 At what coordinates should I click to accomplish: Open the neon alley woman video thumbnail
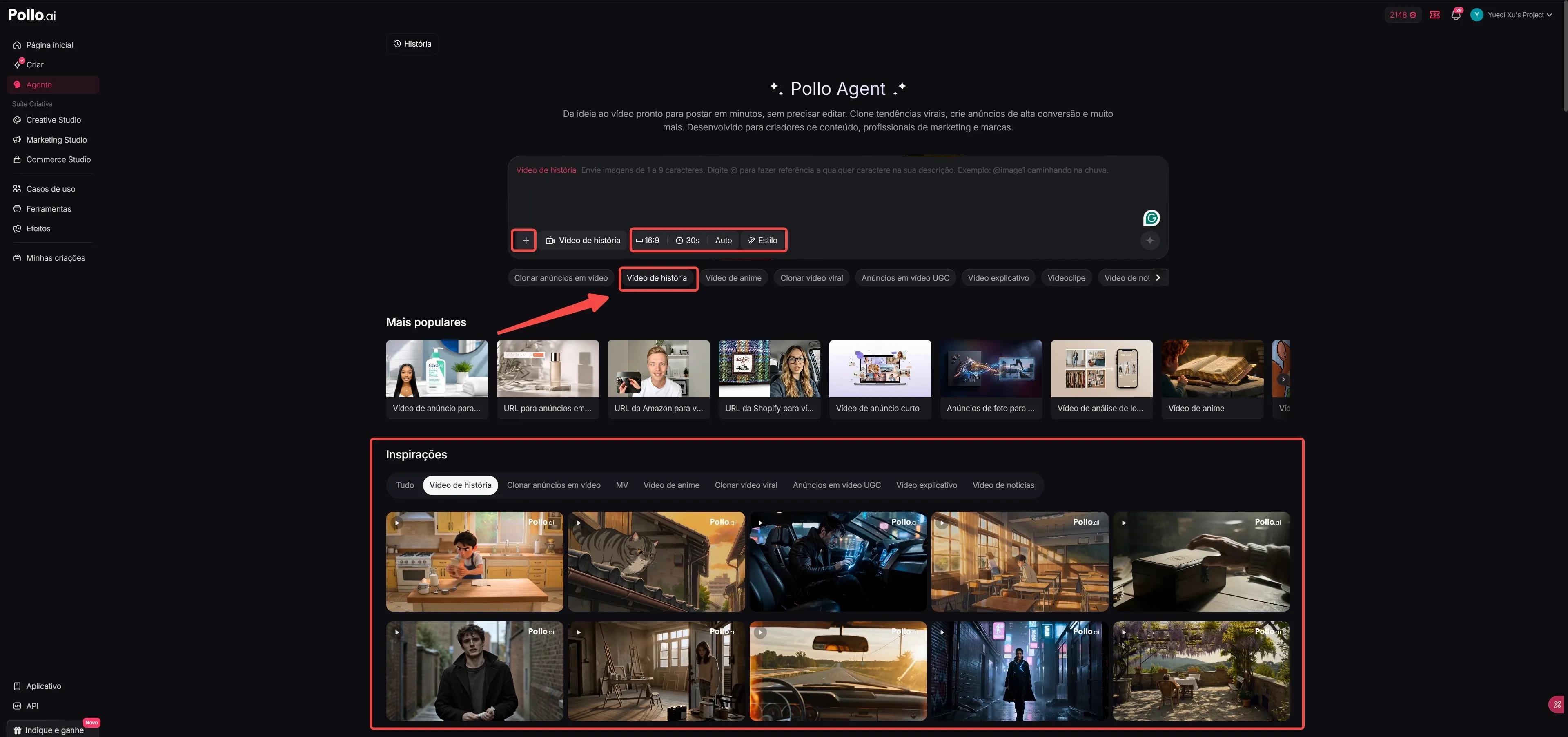tap(1020, 671)
